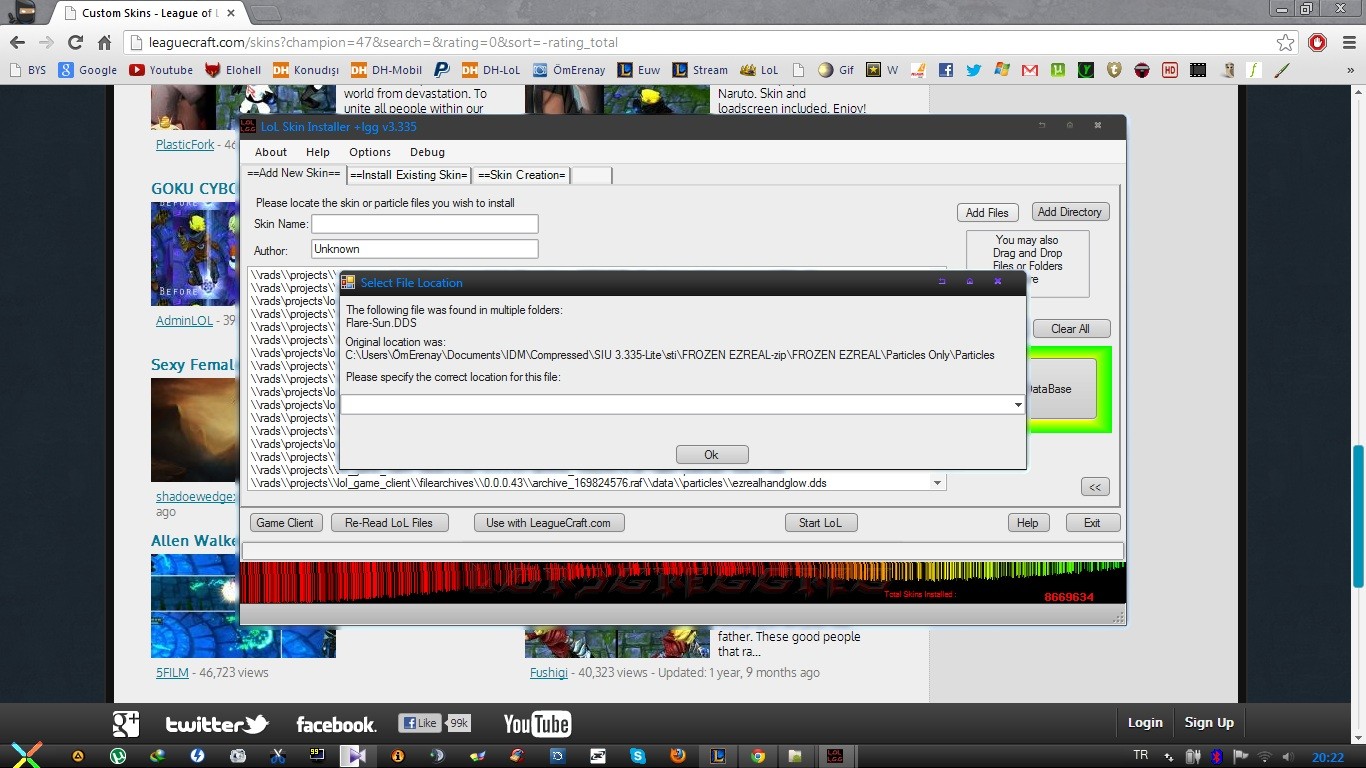This screenshot has height=768, width=1366.
Task: Click the Add Files button
Action: point(987,212)
